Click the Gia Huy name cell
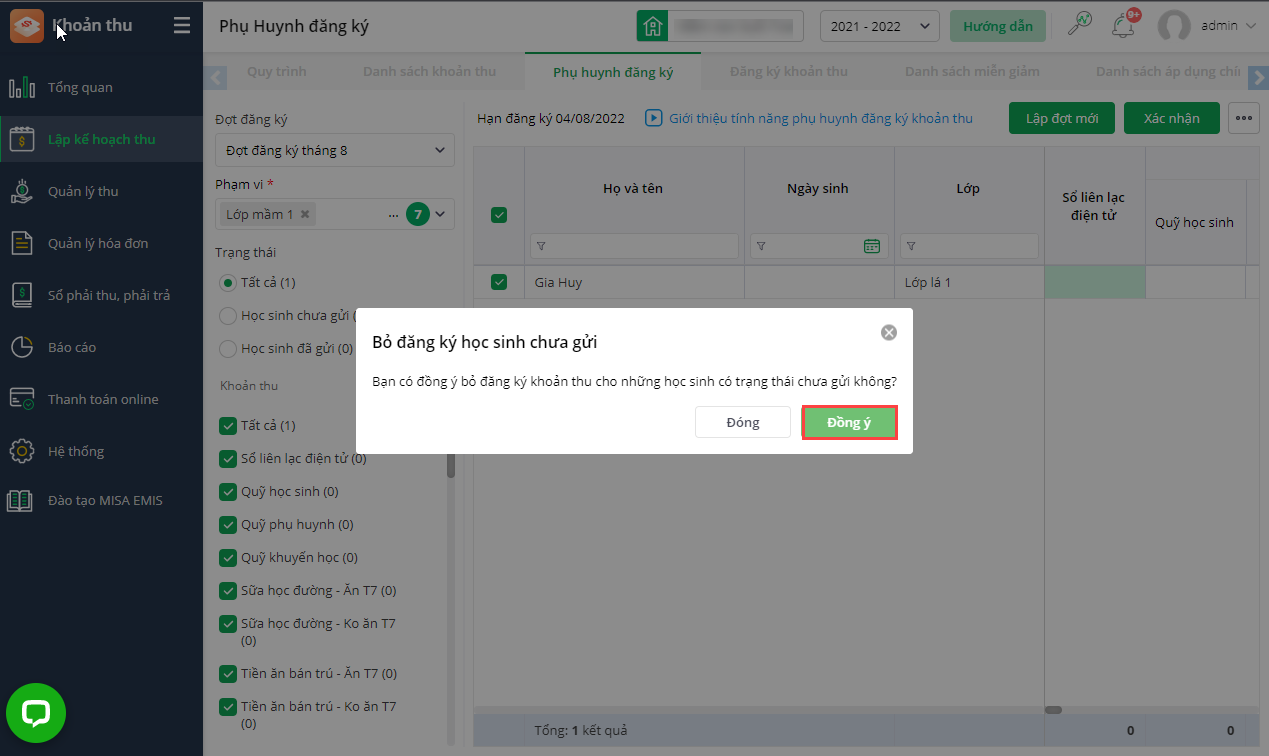 pos(635,282)
